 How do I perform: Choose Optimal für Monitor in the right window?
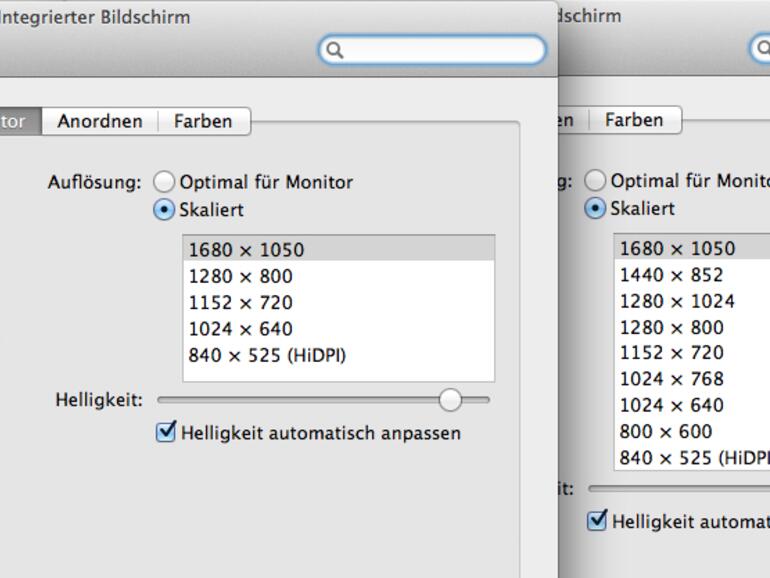pyautogui.click(x=595, y=181)
